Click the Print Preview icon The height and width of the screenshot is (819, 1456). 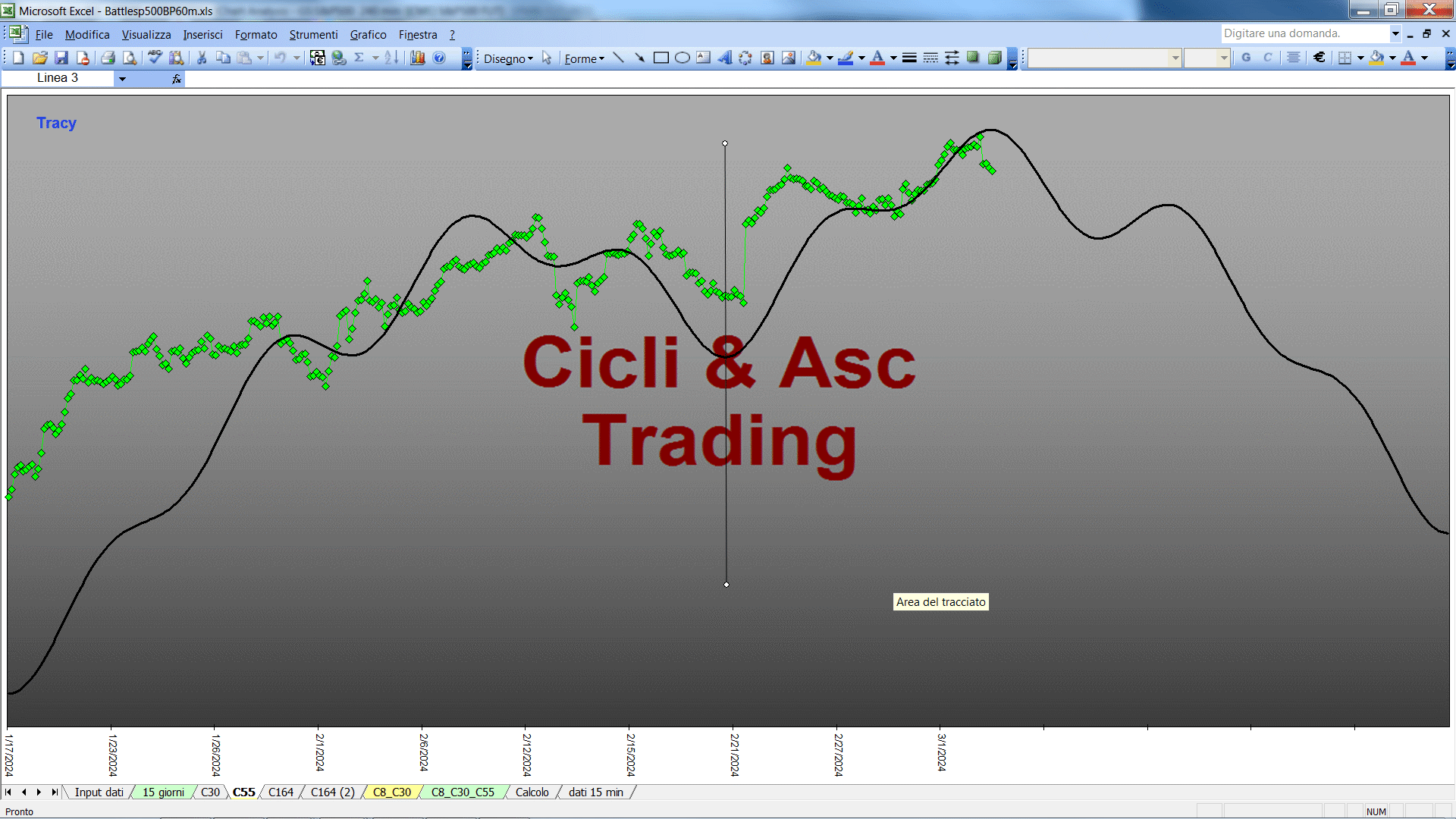click(130, 58)
